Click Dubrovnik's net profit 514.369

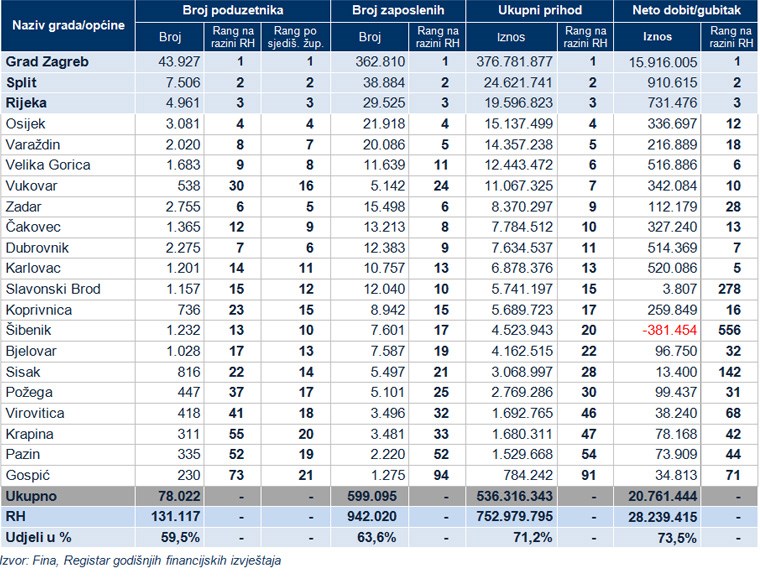pos(672,248)
